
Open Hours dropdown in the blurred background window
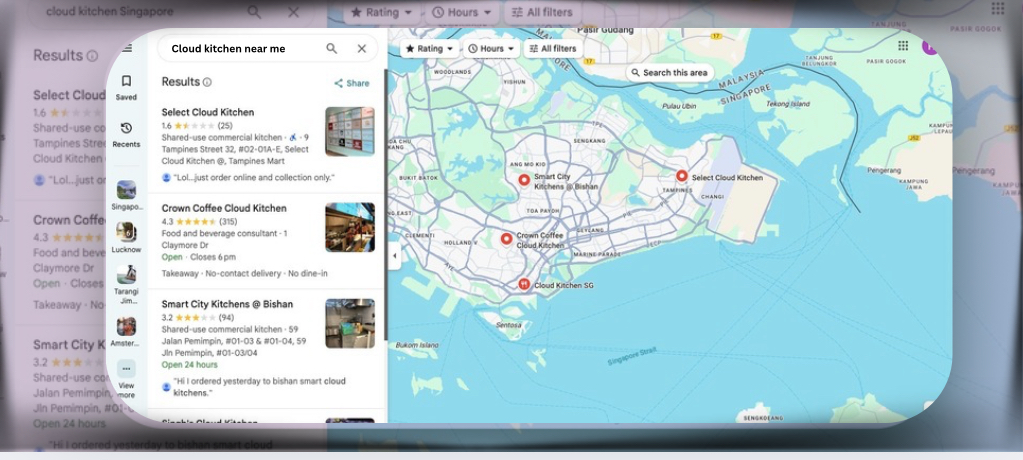[462, 12]
